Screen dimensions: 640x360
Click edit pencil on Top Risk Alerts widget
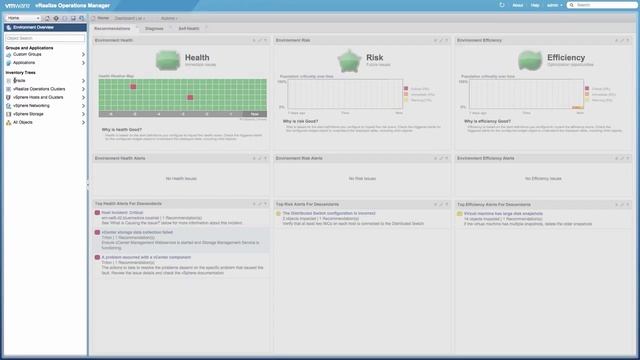441,204
